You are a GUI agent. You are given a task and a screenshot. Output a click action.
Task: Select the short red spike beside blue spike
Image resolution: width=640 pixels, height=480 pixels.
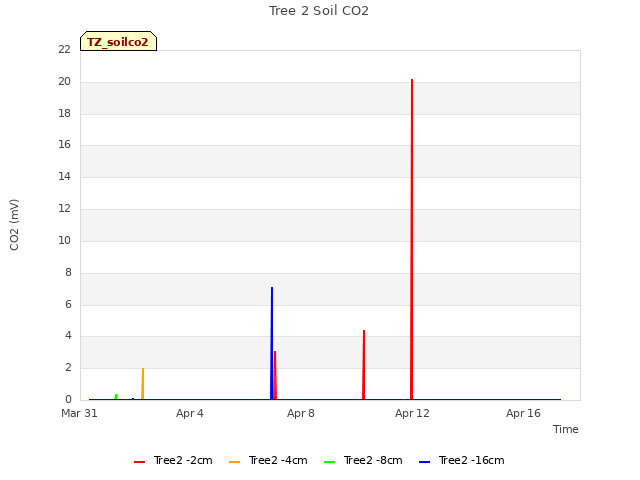(x=276, y=375)
